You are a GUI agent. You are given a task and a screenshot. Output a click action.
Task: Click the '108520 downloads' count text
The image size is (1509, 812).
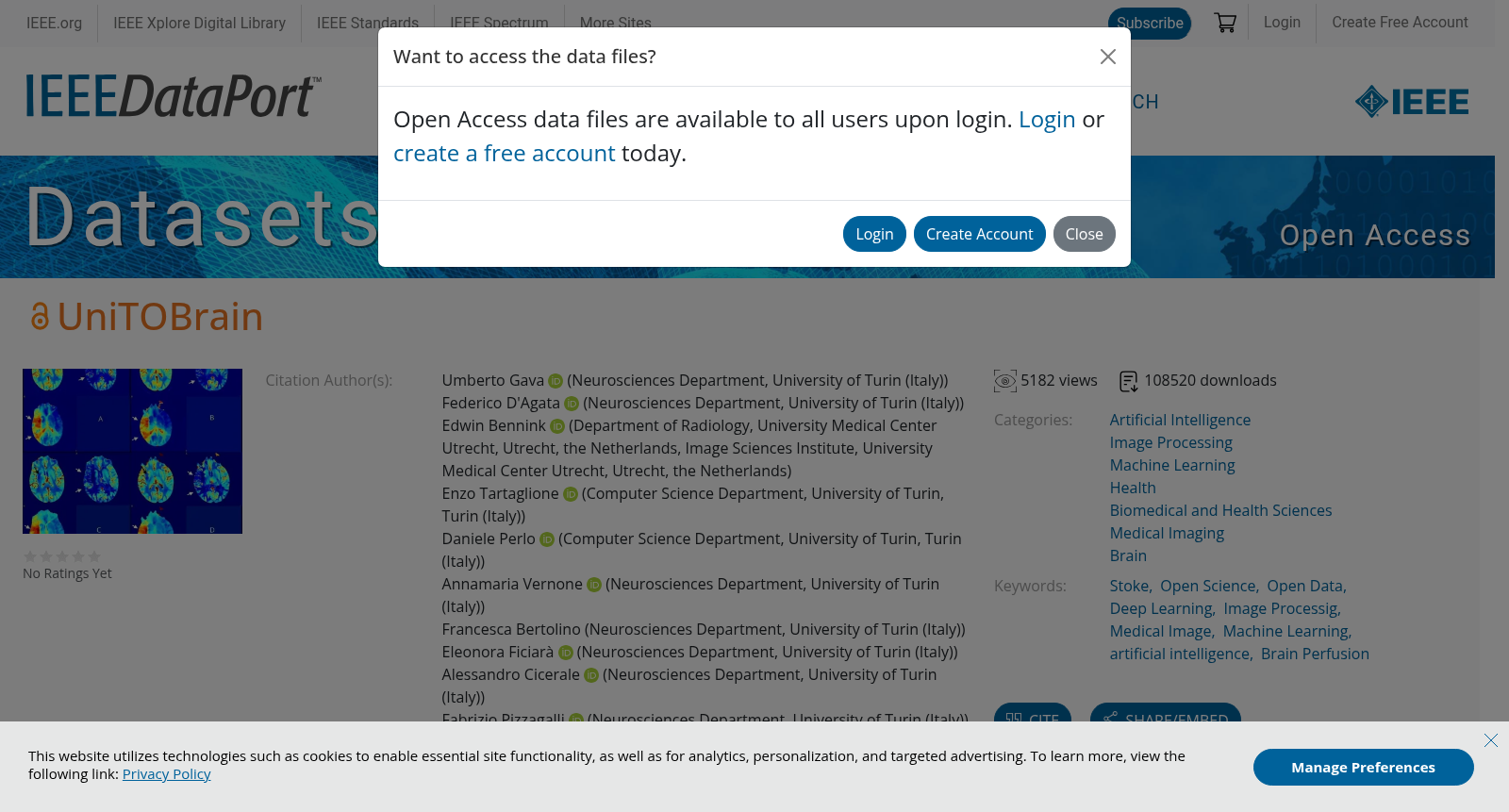point(1211,381)
